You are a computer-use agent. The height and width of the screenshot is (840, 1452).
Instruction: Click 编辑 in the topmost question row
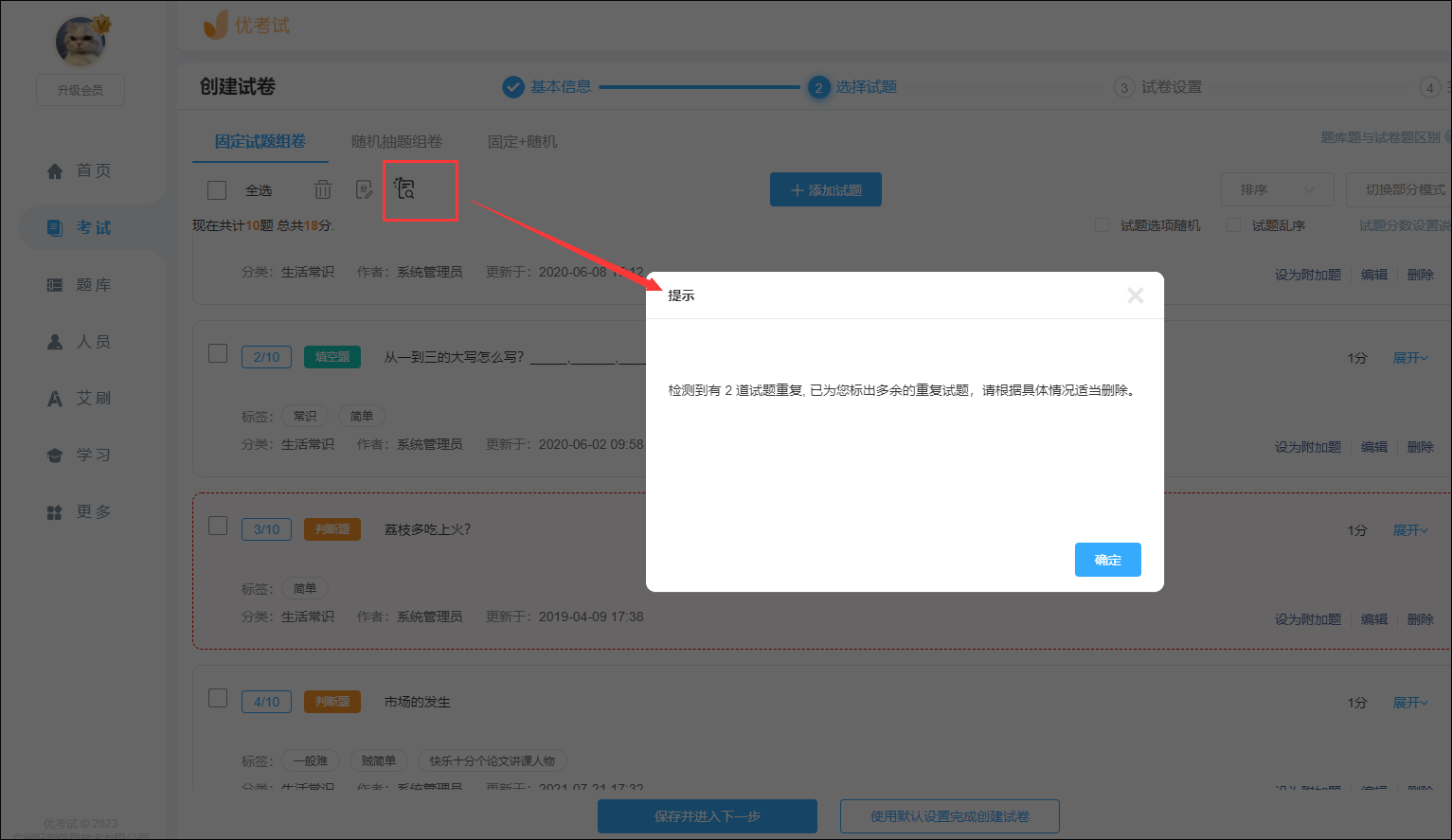(x=1374, y=275)
